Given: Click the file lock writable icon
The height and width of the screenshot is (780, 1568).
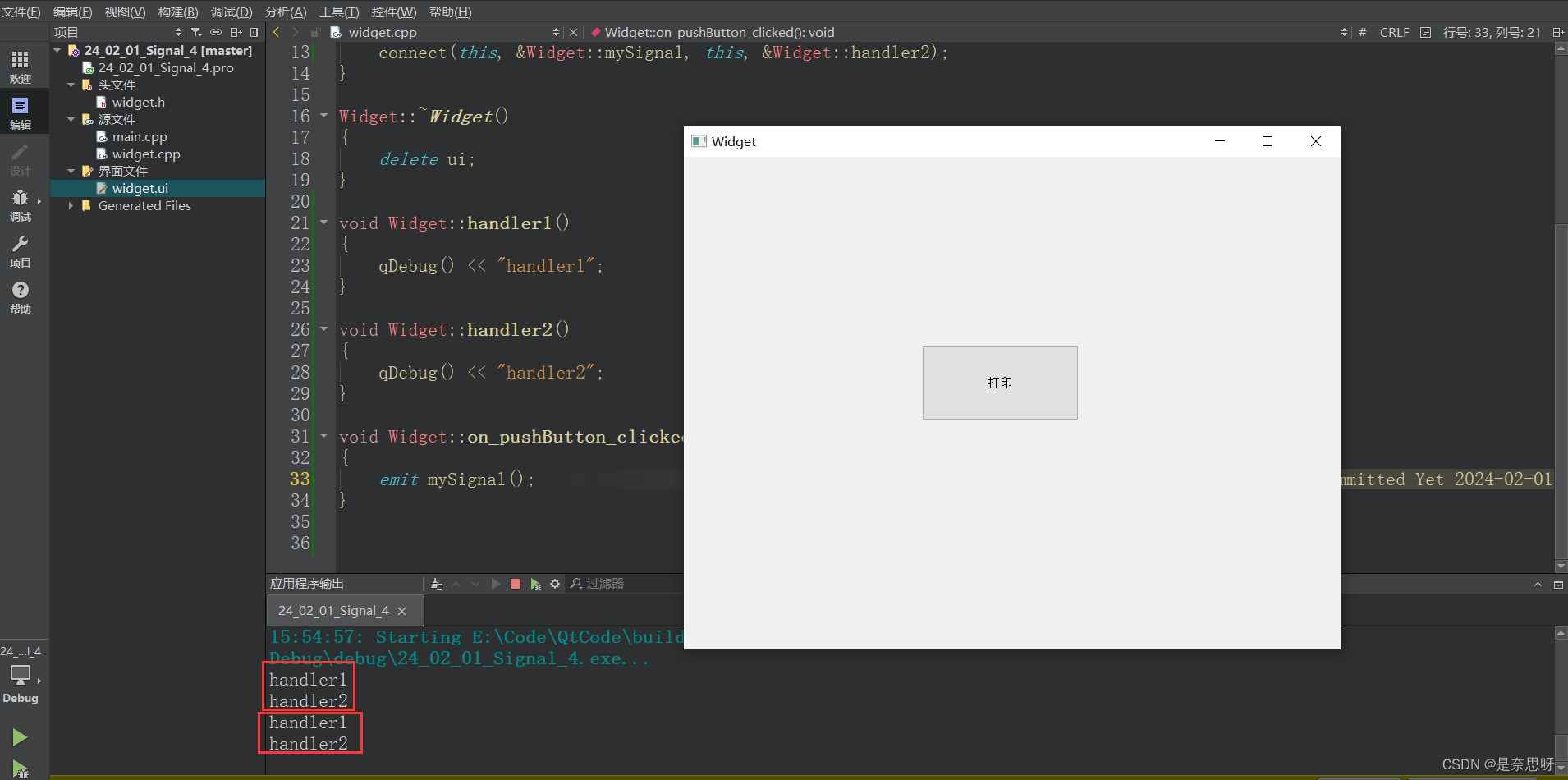Looking at the screenshot, I should point(315,32).
